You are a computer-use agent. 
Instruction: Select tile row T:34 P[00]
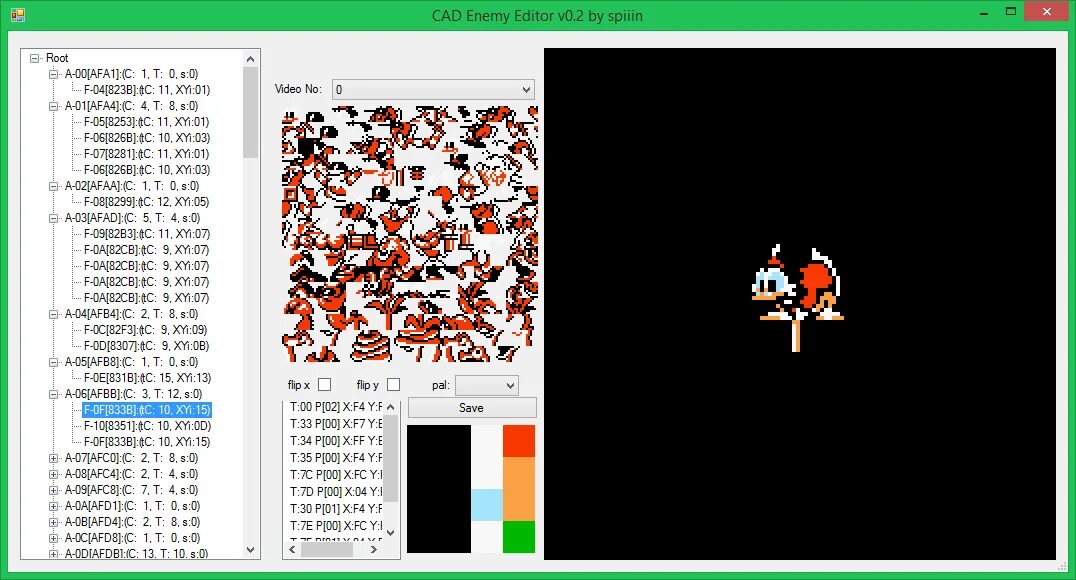click(335, 441)
